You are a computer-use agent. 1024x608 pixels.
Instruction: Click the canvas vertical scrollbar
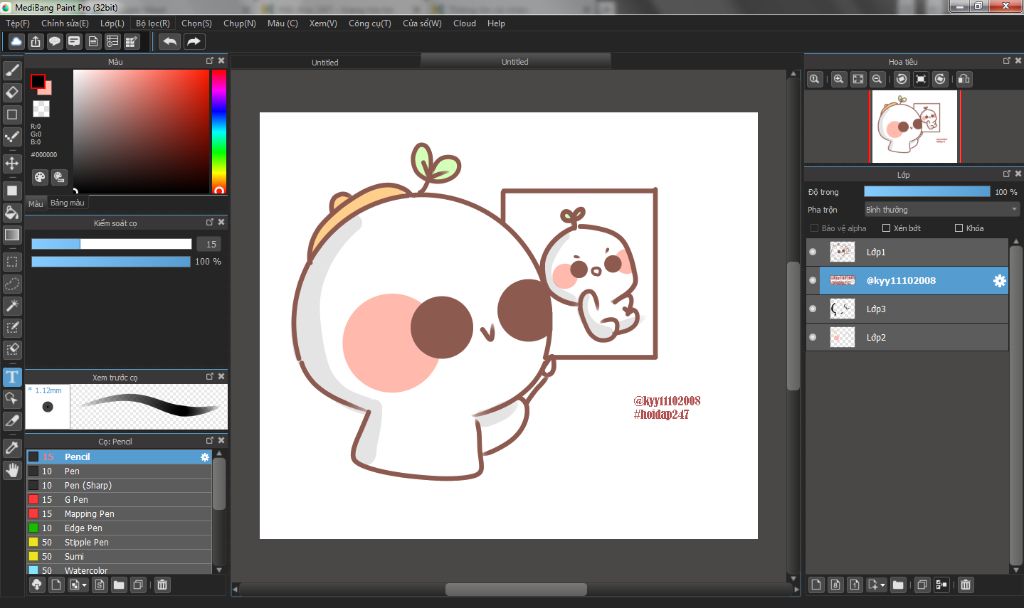(793, 326)
